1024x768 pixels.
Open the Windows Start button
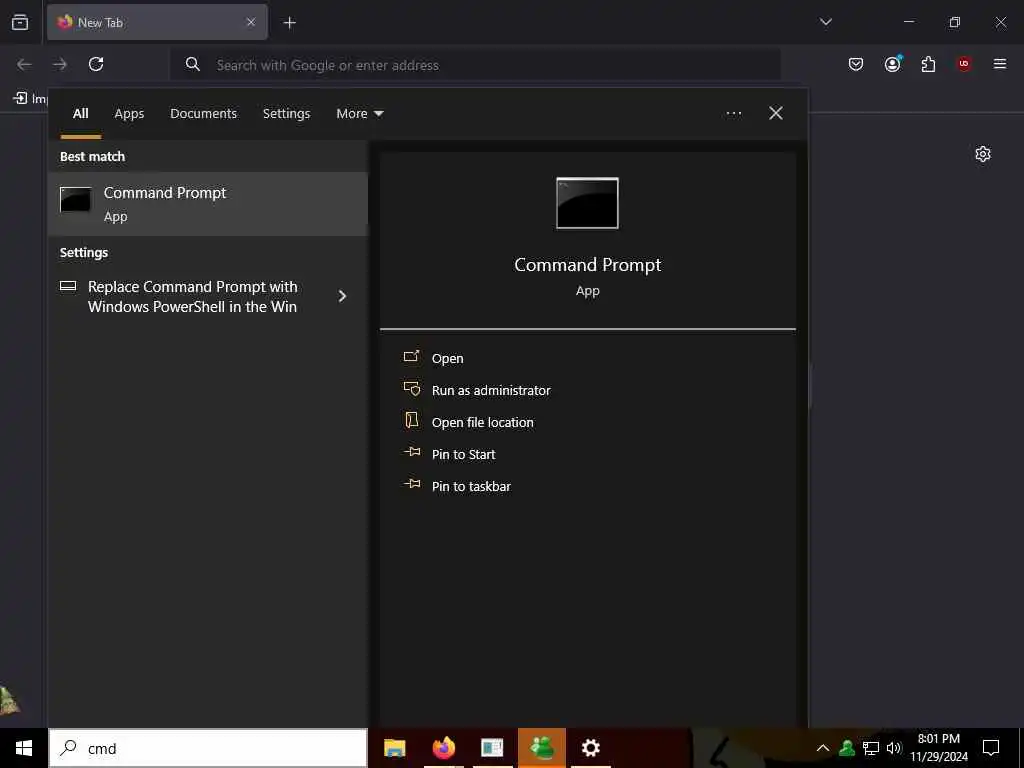point(24,748)
